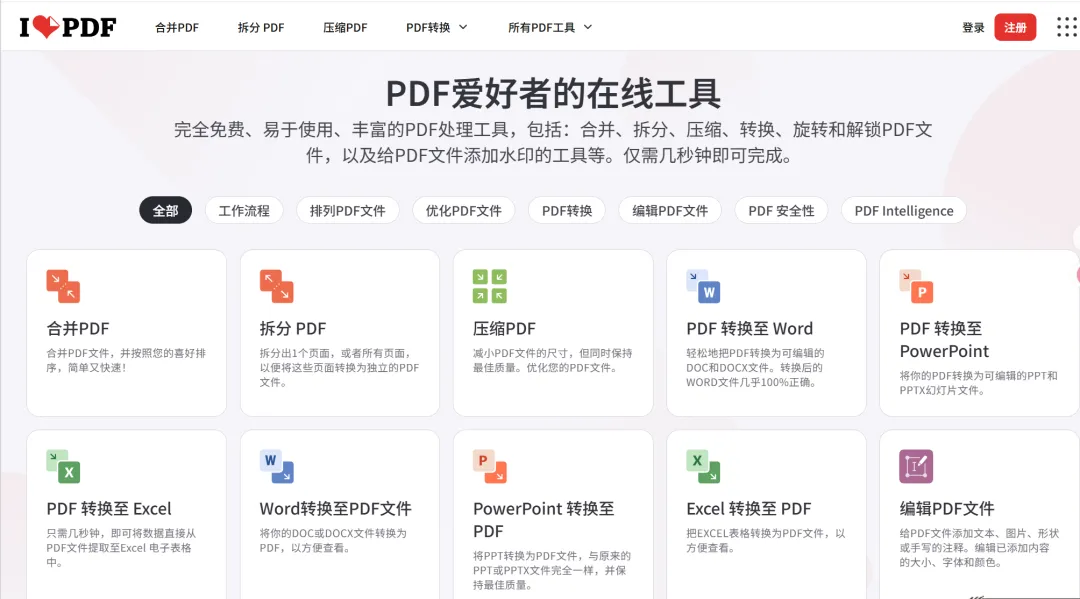Viewport: 1080px width, 599px height.
Task: Click the description text under 合并PDF
Action: 126,360
